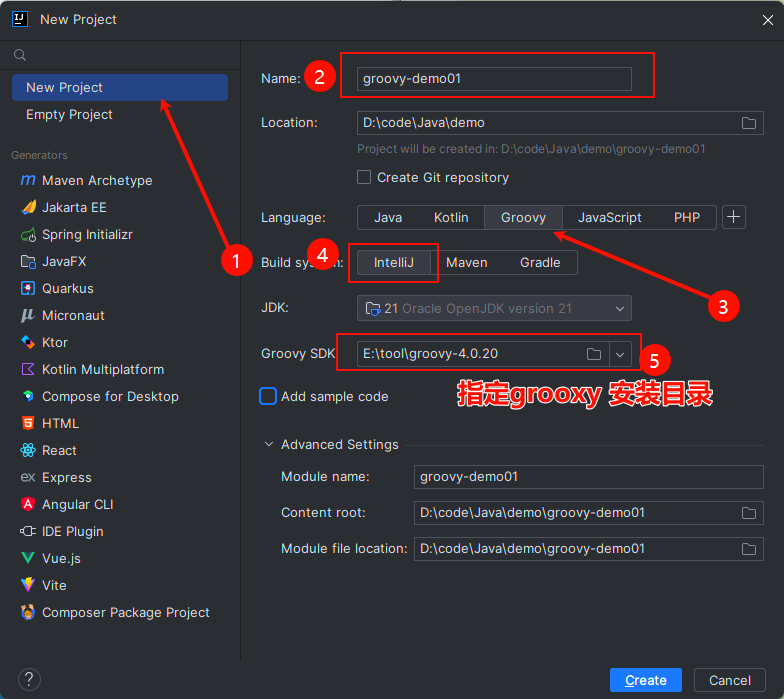This screenshot has width=784, height=699.
Task: Click the Vite logo icon
Action: 28,585
